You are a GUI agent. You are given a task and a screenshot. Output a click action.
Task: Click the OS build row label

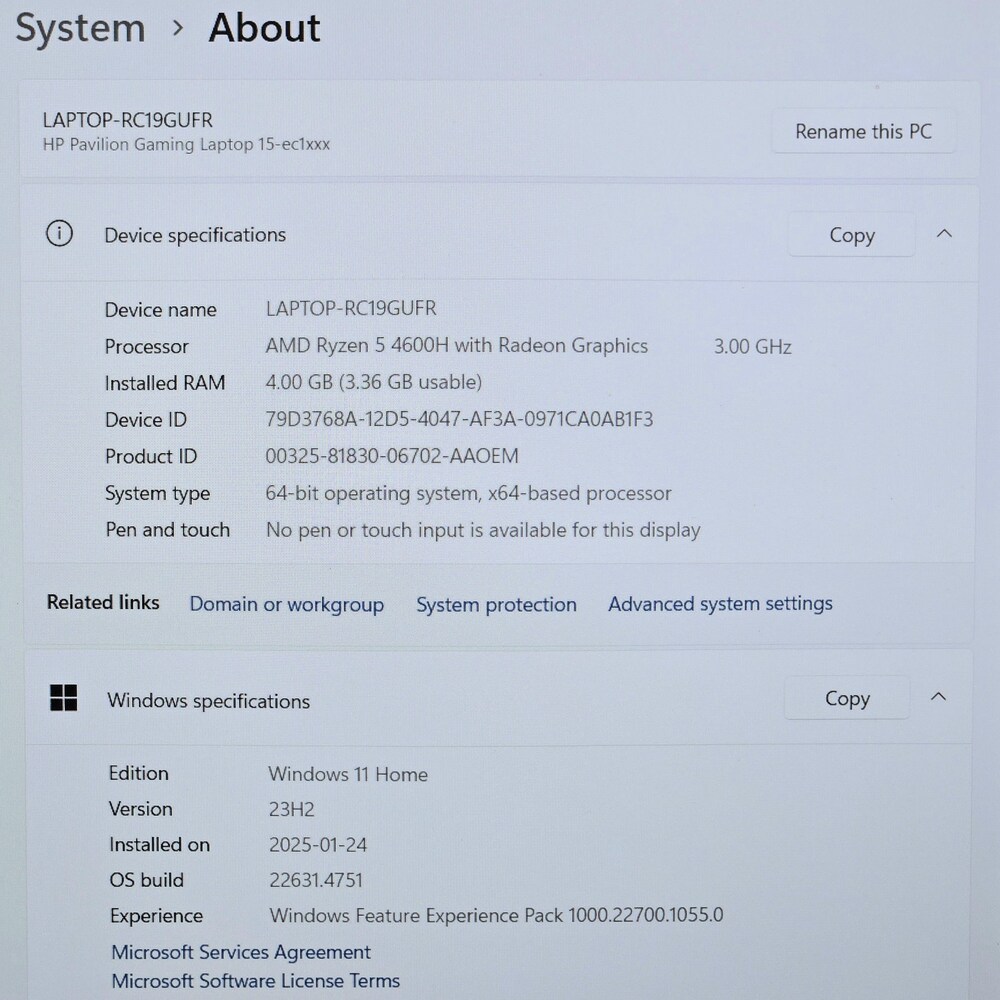146,880
